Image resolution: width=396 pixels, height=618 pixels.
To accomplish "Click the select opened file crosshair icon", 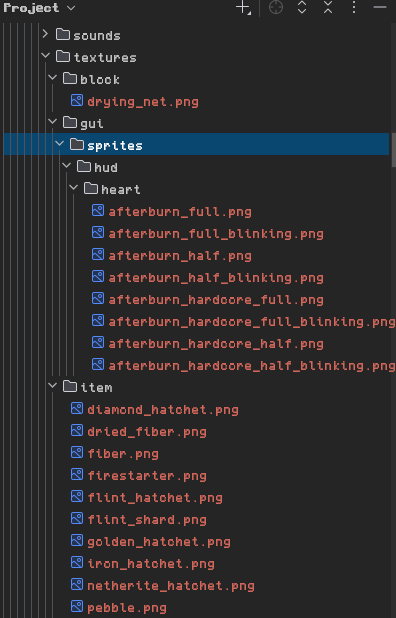I will click(x=276, y=7).
